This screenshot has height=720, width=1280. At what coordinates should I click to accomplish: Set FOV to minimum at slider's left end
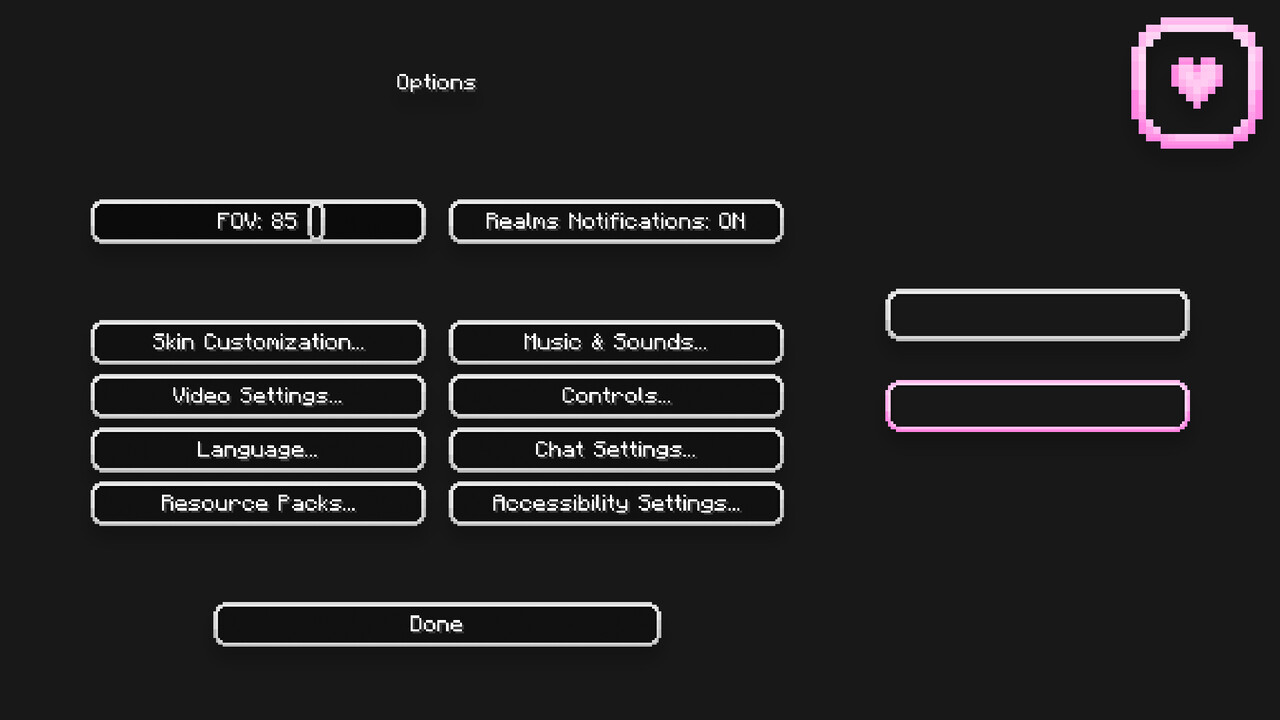coord(100,222)
